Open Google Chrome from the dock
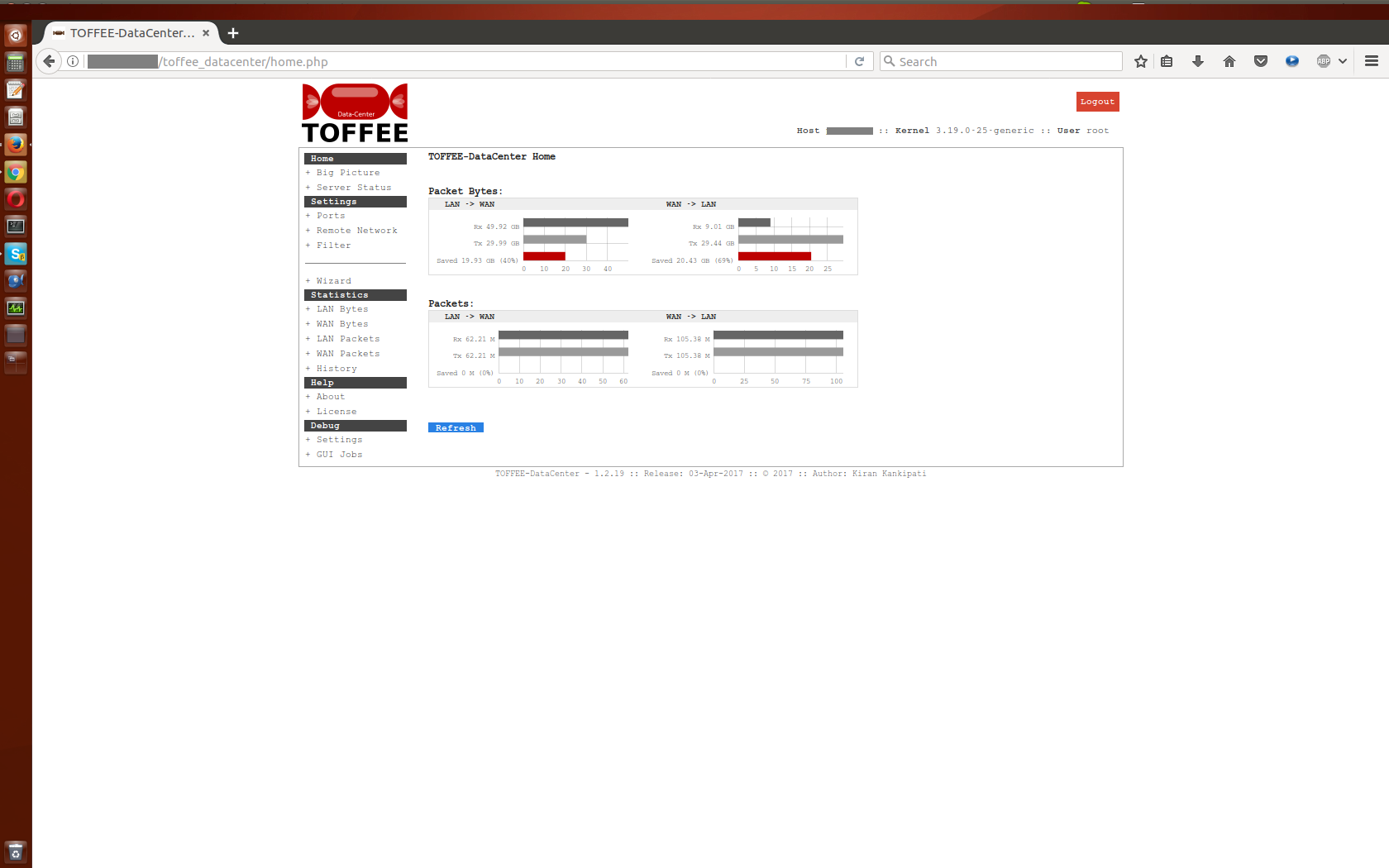The image size is (1389, 868). (16, 172)
